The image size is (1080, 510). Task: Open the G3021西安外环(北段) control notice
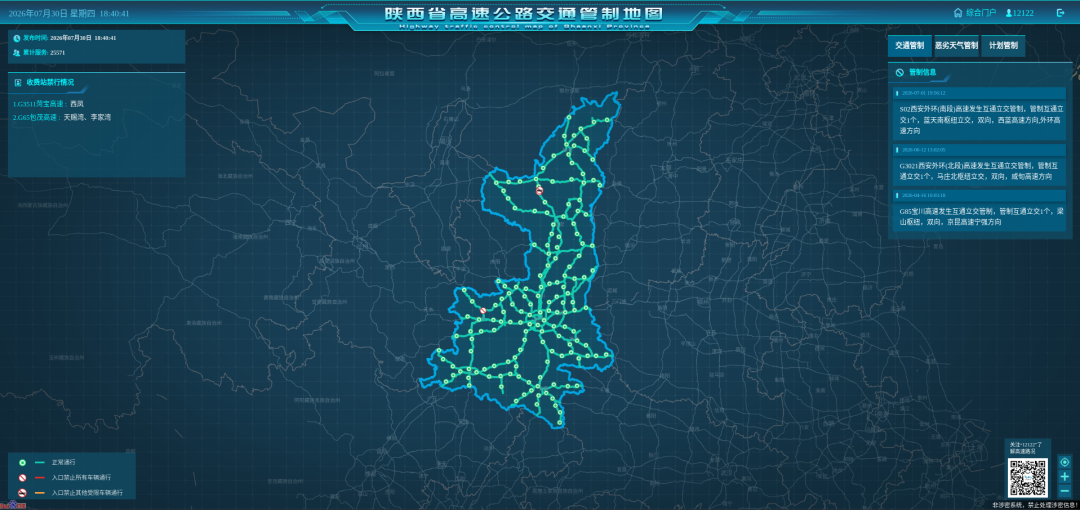pos(980,171)
